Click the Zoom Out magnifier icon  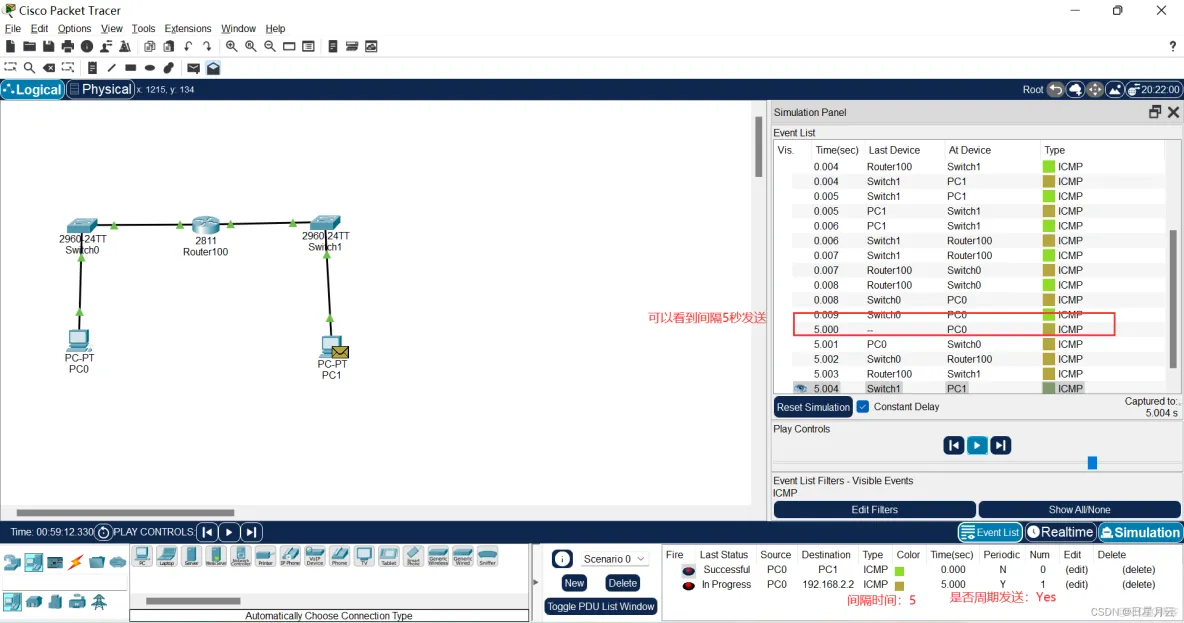click(270, 47)
